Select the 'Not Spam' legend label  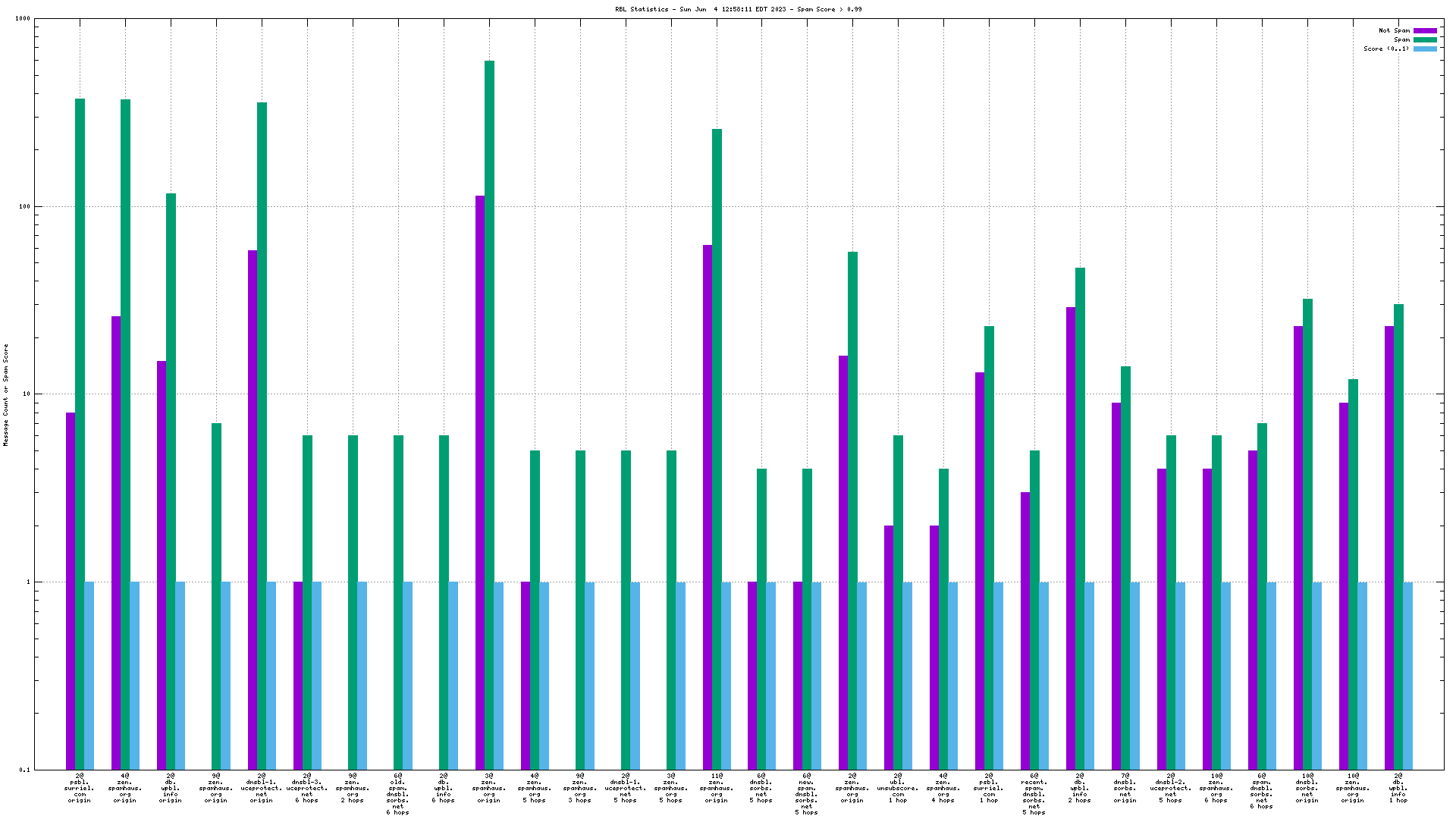pos(1394,31)
